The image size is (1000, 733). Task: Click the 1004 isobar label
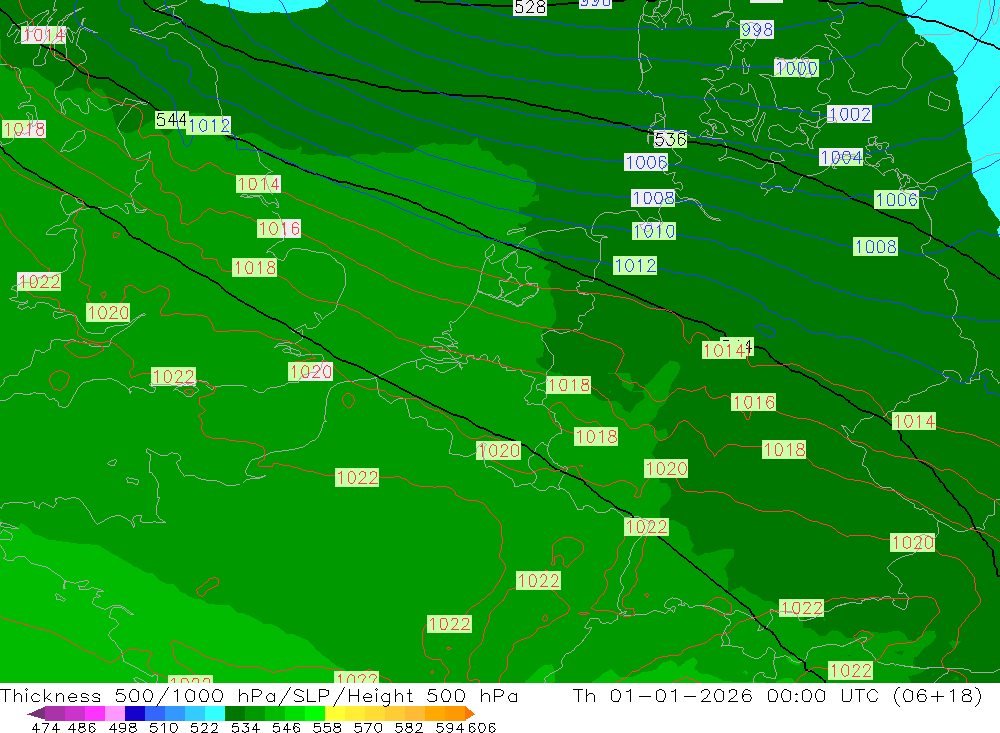click(x=841, y=157)
